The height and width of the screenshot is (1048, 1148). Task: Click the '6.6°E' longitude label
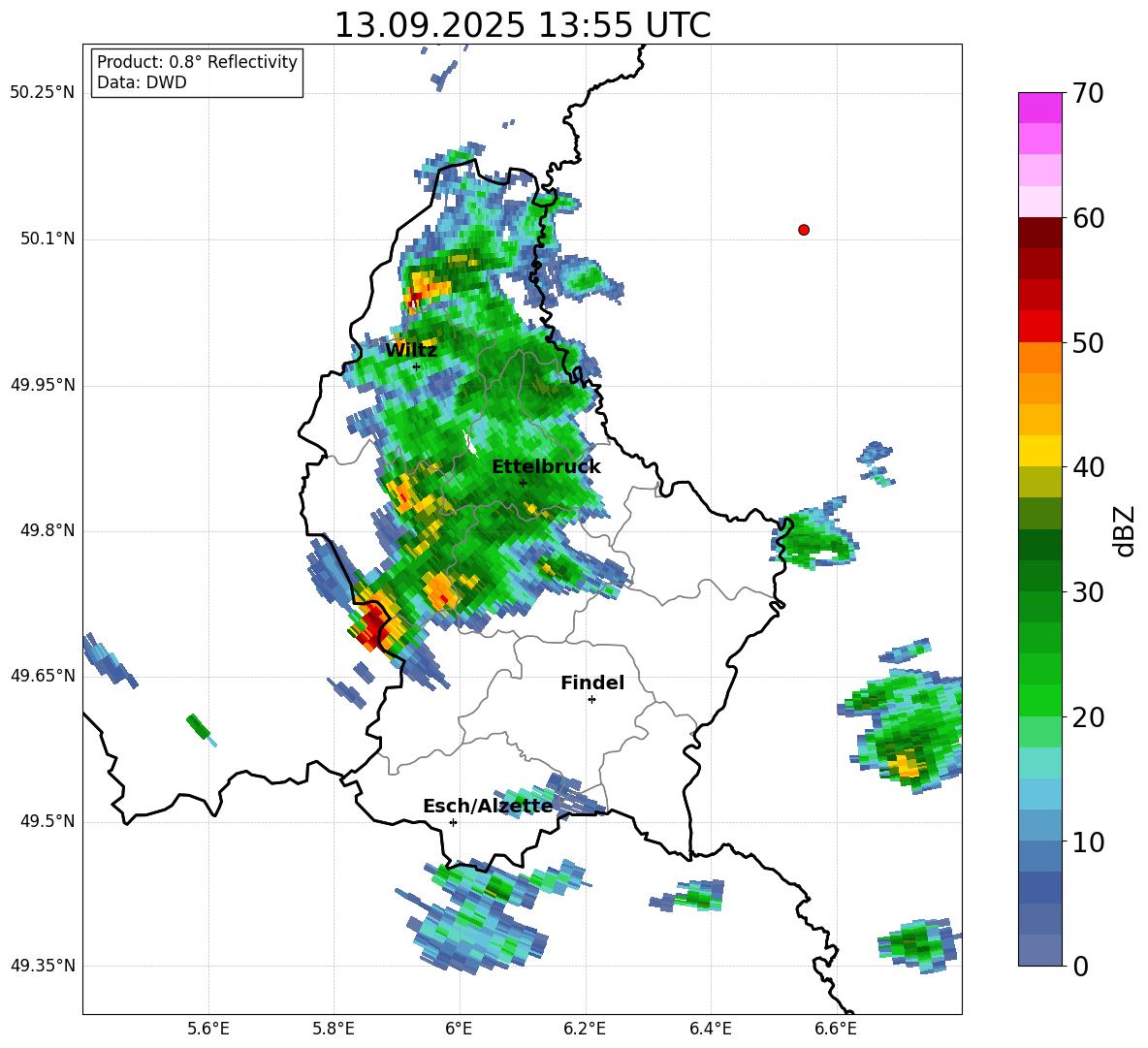(x=836, y=1029)
